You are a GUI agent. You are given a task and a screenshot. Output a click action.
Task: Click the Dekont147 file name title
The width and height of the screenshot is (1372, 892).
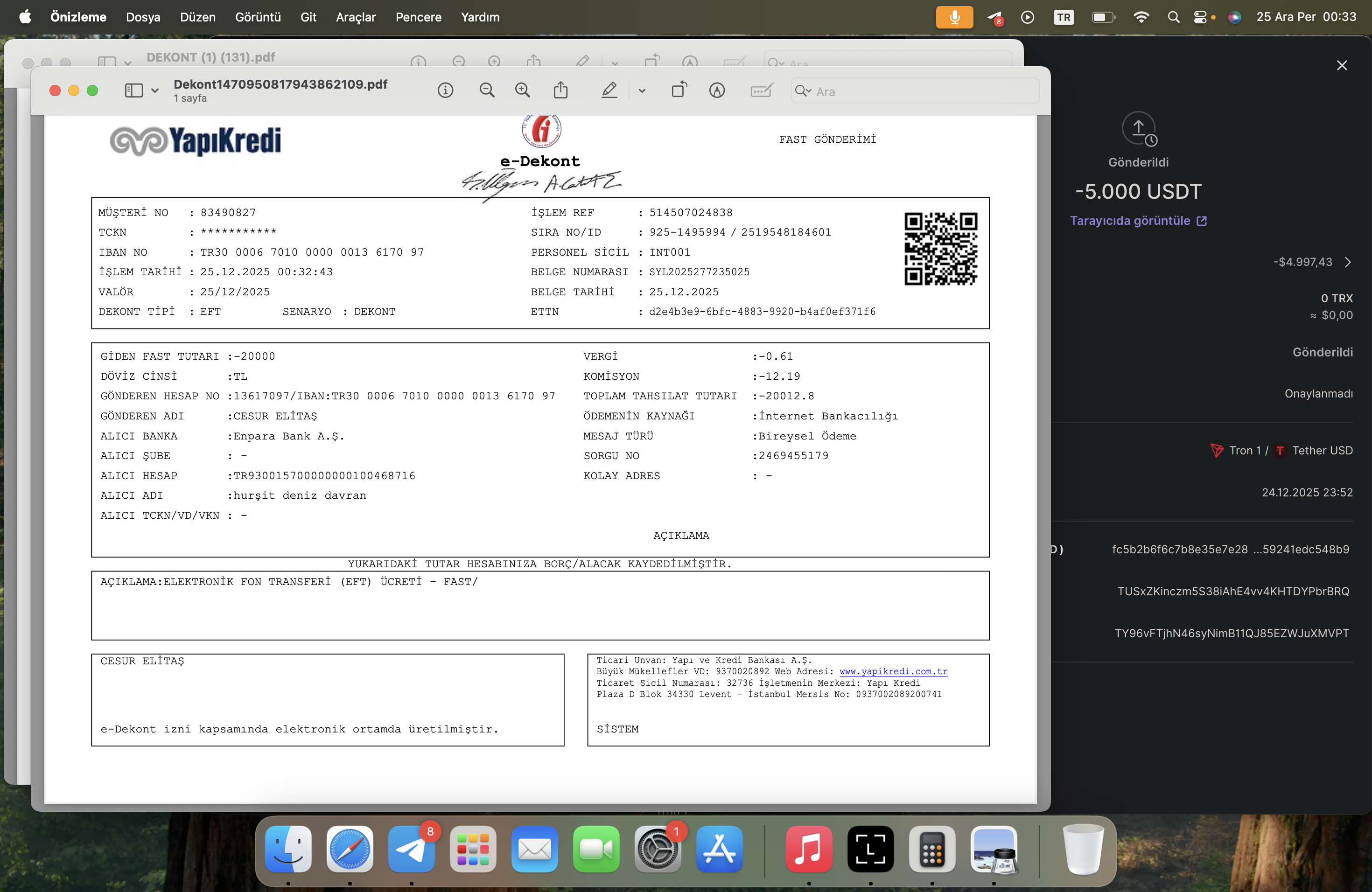[280, 84]
